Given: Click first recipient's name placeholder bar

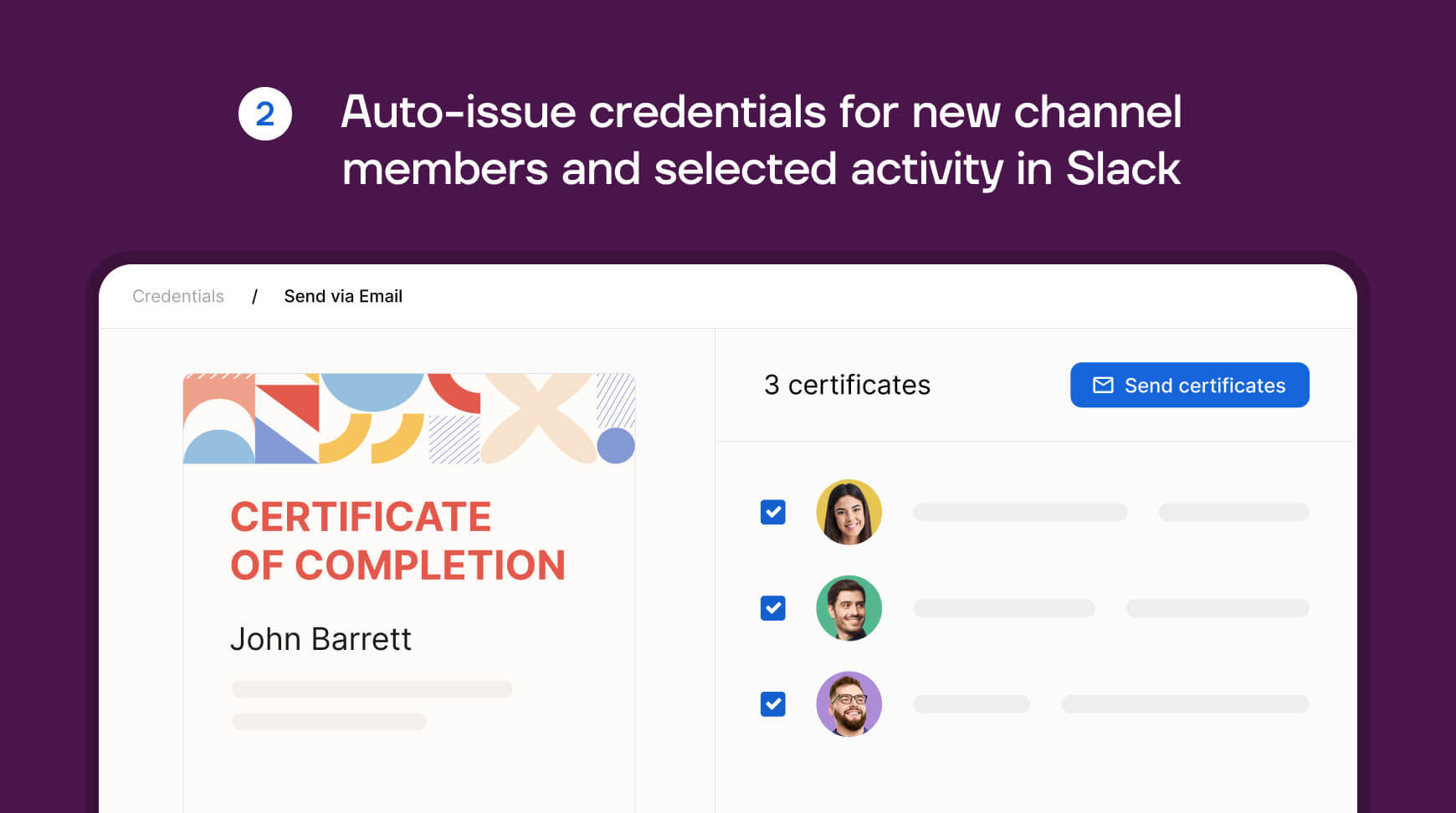Looking at the screenshot, I should pos(1020,512).
